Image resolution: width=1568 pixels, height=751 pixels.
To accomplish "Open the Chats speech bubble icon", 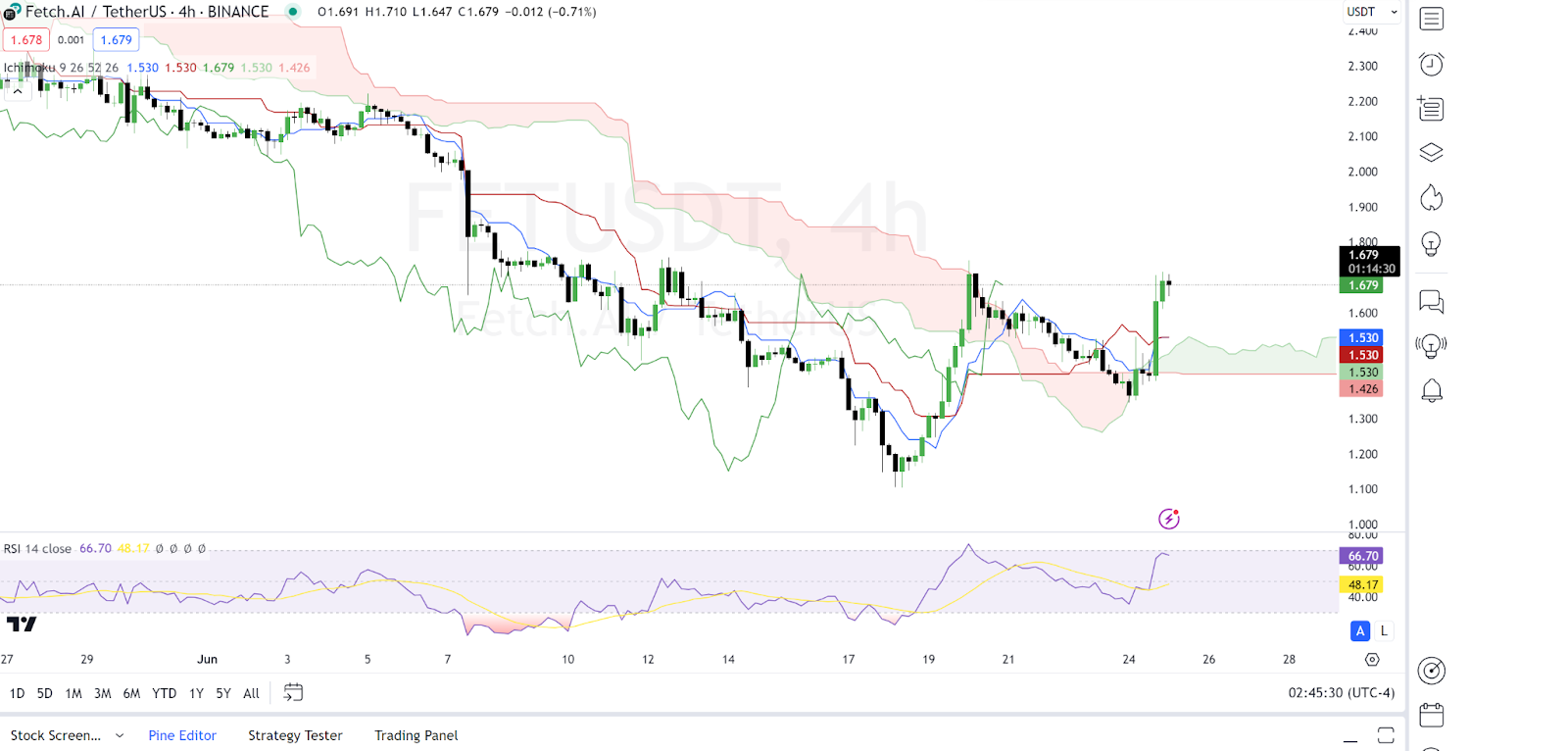I will [x=1431, y=301].
